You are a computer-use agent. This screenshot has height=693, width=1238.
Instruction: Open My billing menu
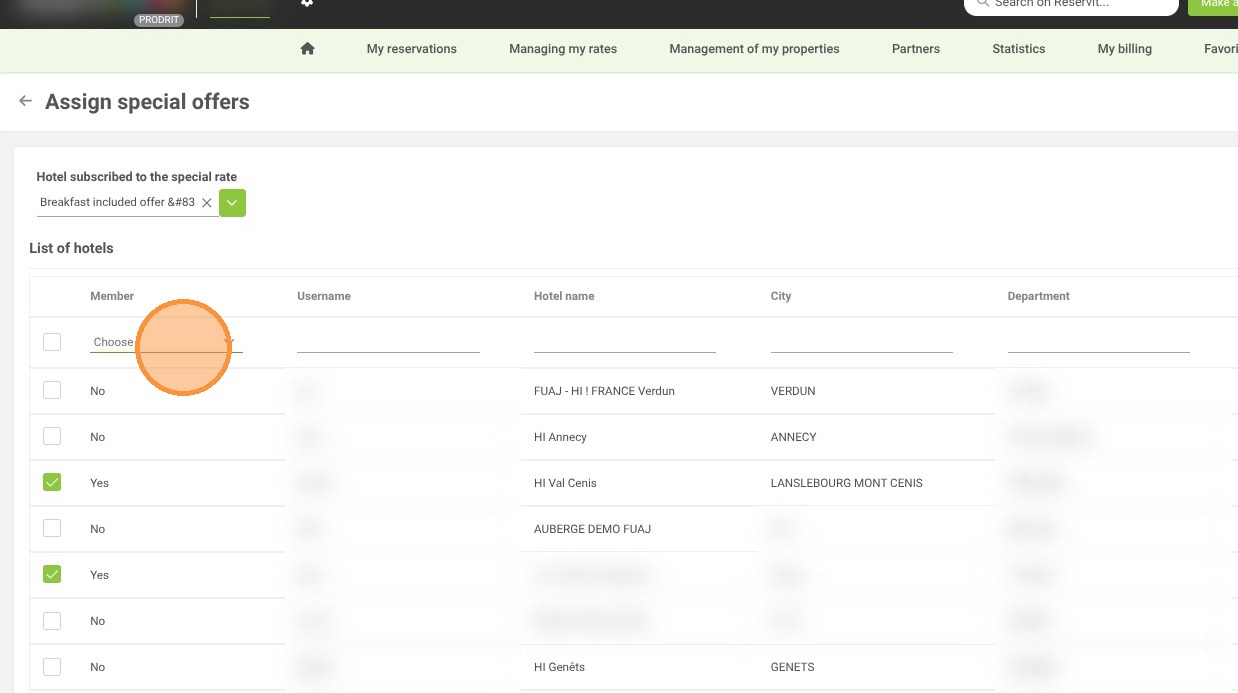coord(1124,48)
